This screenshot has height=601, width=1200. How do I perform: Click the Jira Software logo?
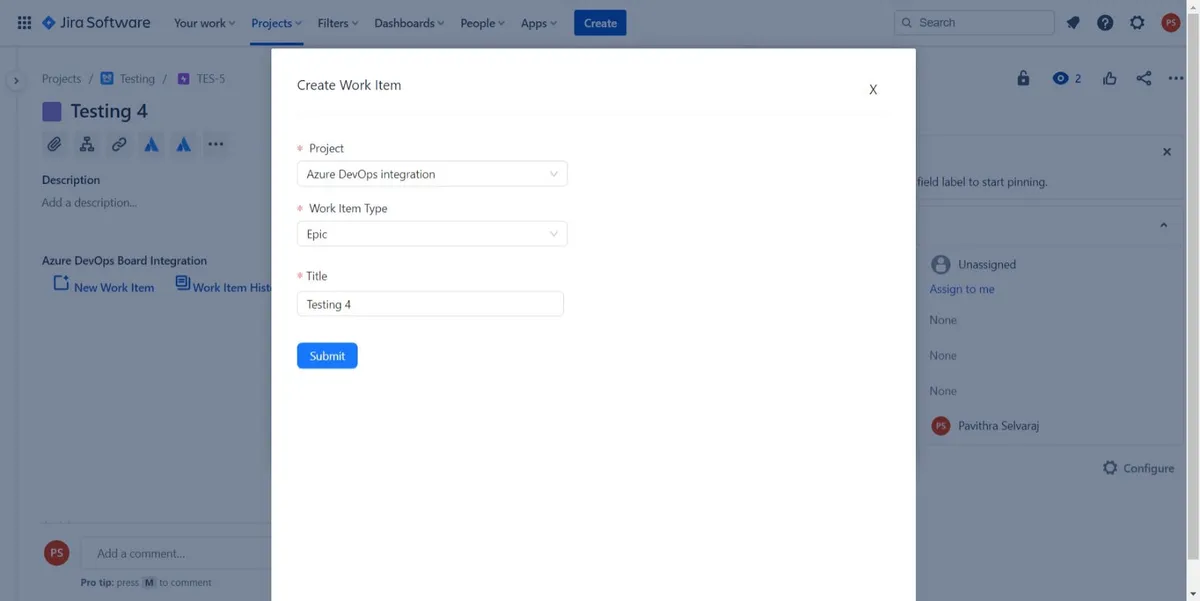pyautogui.click(x=96, y=22)
